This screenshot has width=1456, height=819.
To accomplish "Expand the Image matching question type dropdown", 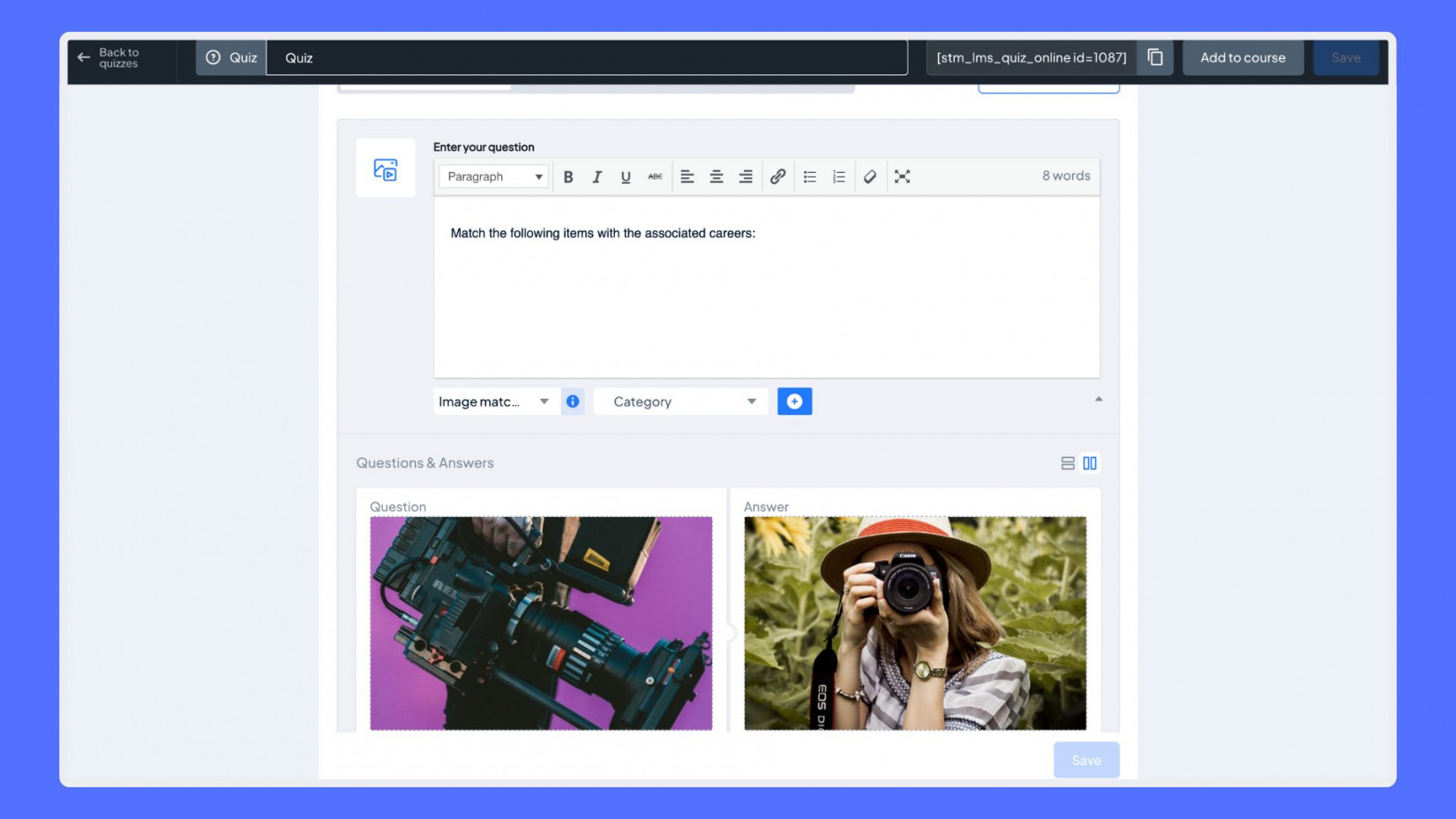I will point(544,402).
